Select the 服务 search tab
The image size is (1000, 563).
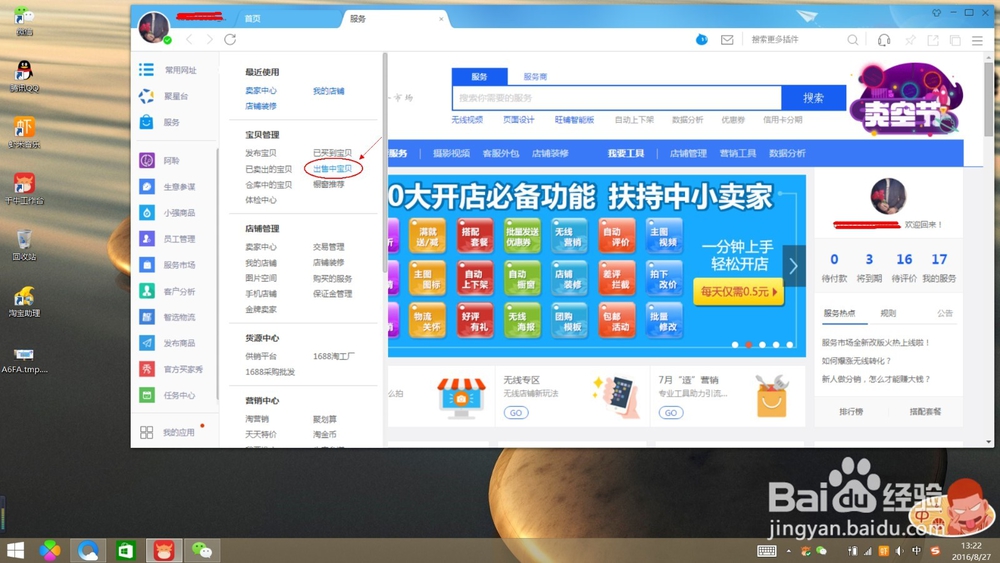[x=480, y=77]
